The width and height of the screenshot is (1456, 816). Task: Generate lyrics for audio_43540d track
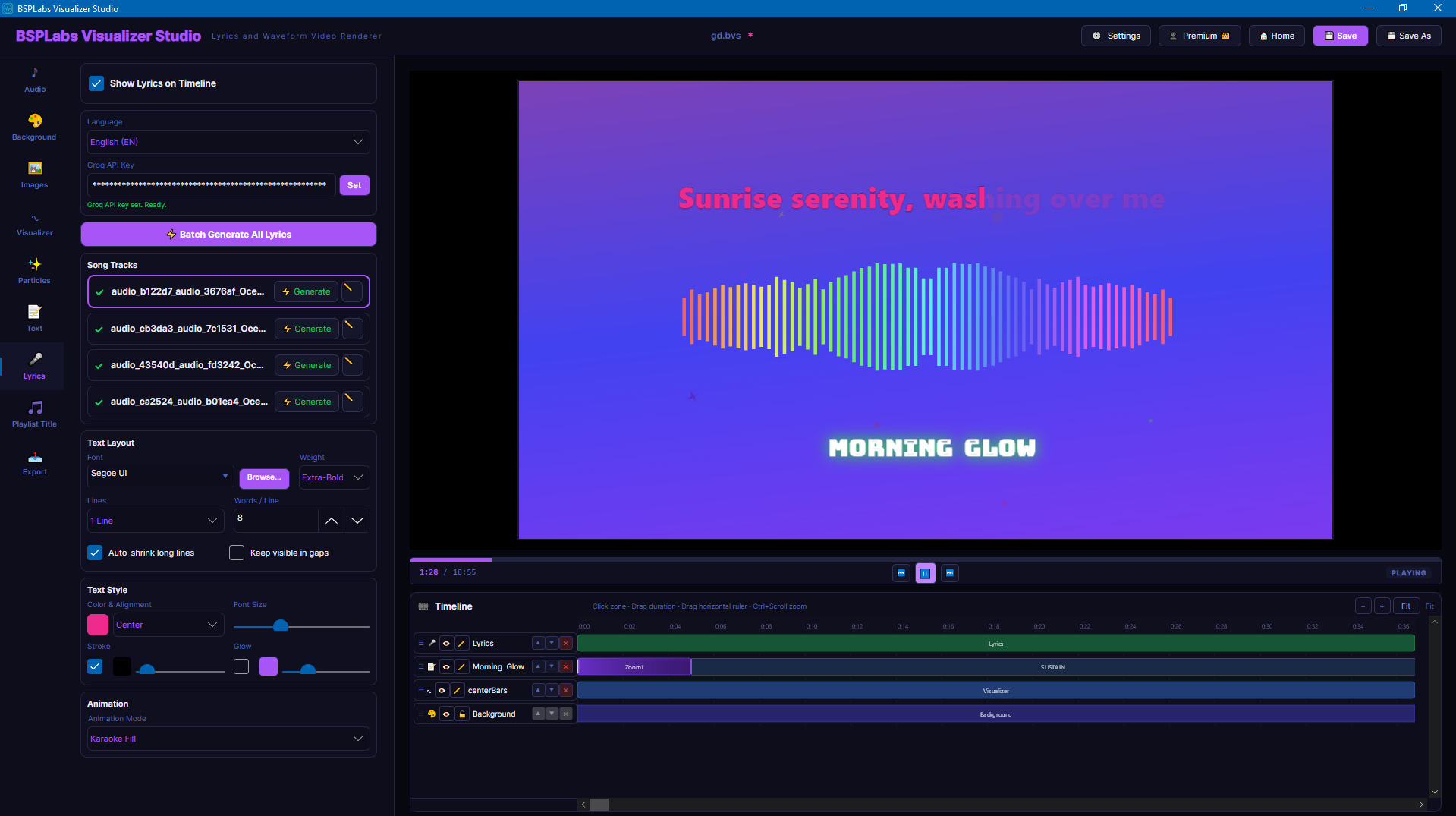(x=307, y=365)
